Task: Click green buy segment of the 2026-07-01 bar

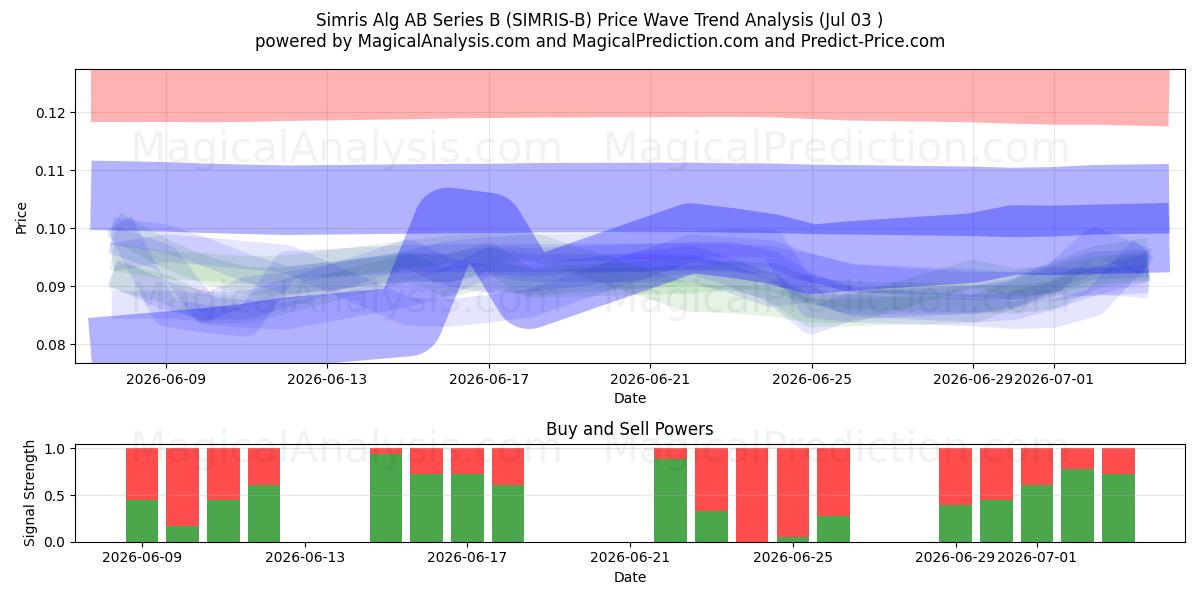Action: pyautogui.click(x=1037, y=513)
